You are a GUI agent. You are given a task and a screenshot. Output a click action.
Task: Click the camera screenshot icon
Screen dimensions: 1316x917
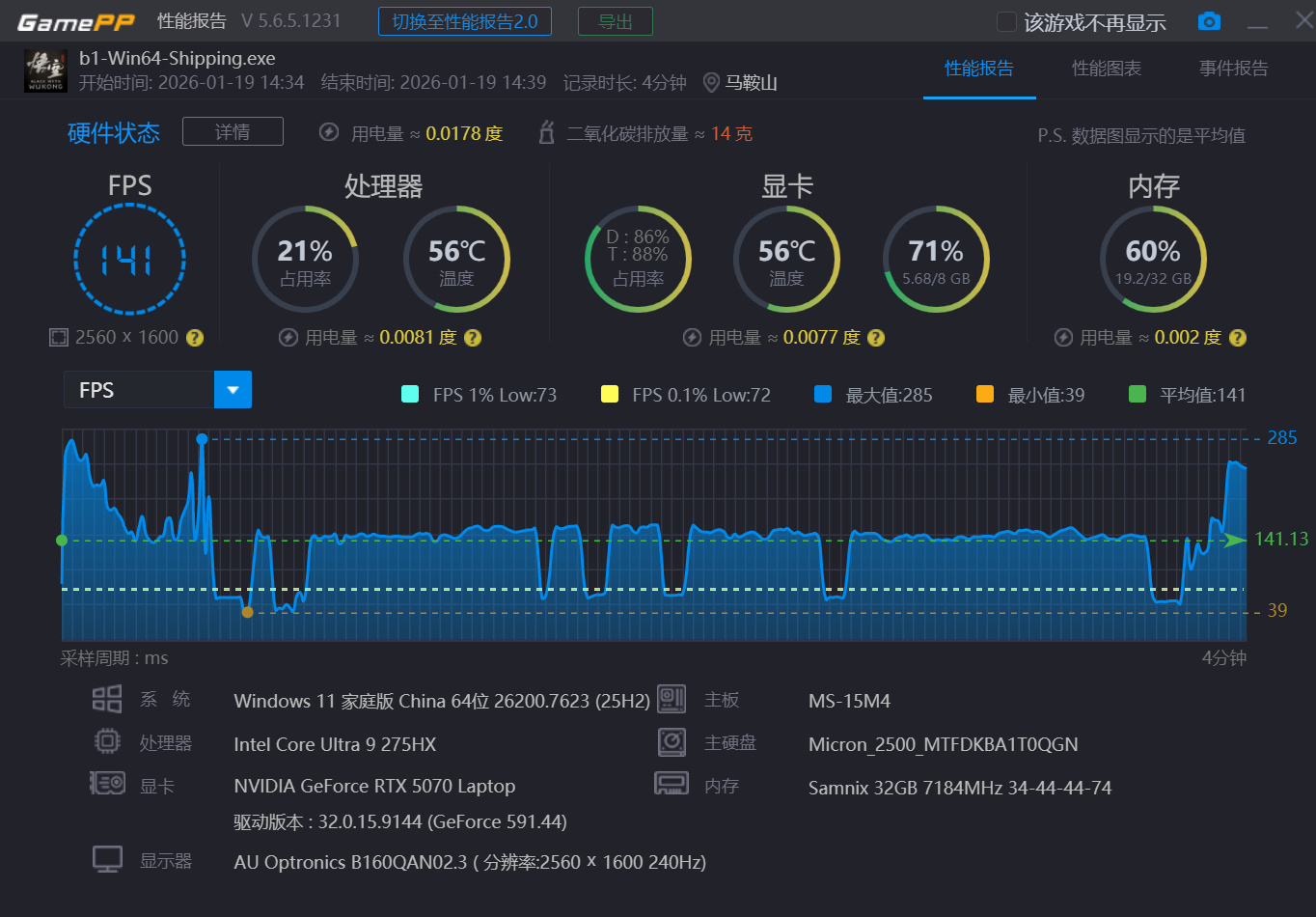coord(1209,21)
